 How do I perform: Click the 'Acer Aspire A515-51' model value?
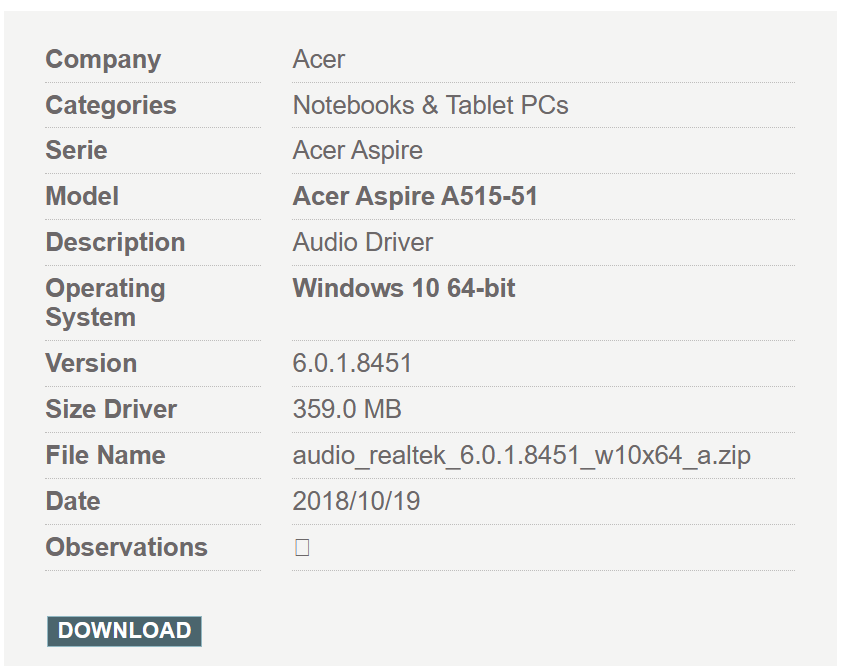pyautogui.click(x=415, y=197)
